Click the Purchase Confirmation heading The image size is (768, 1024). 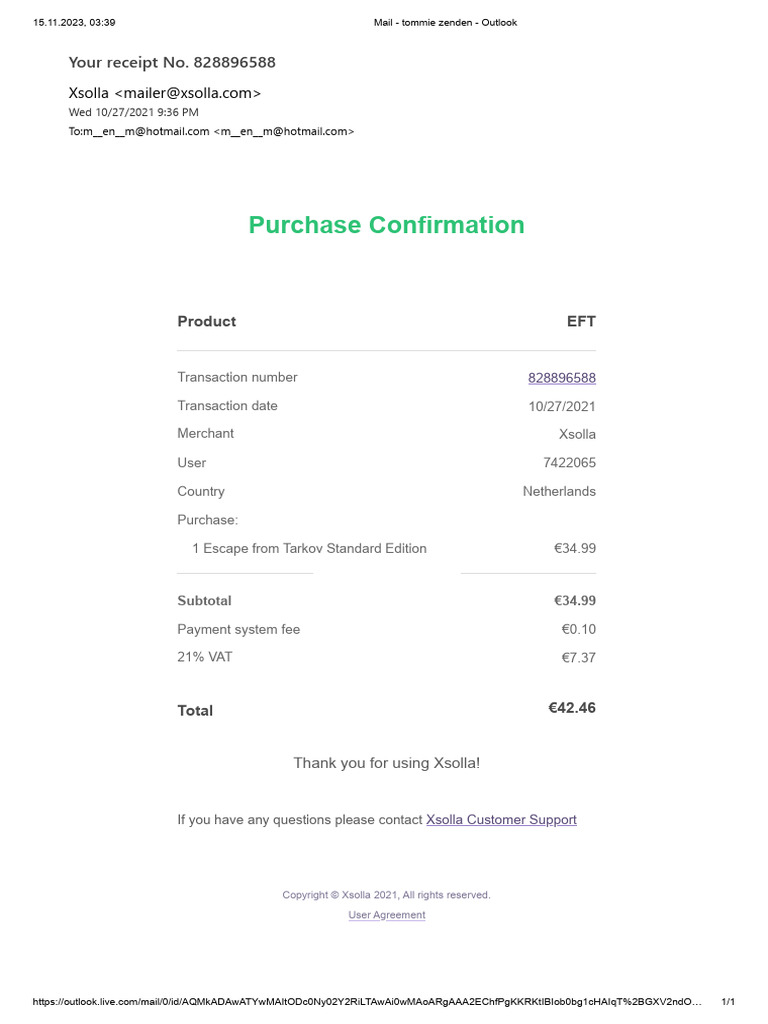387,225
